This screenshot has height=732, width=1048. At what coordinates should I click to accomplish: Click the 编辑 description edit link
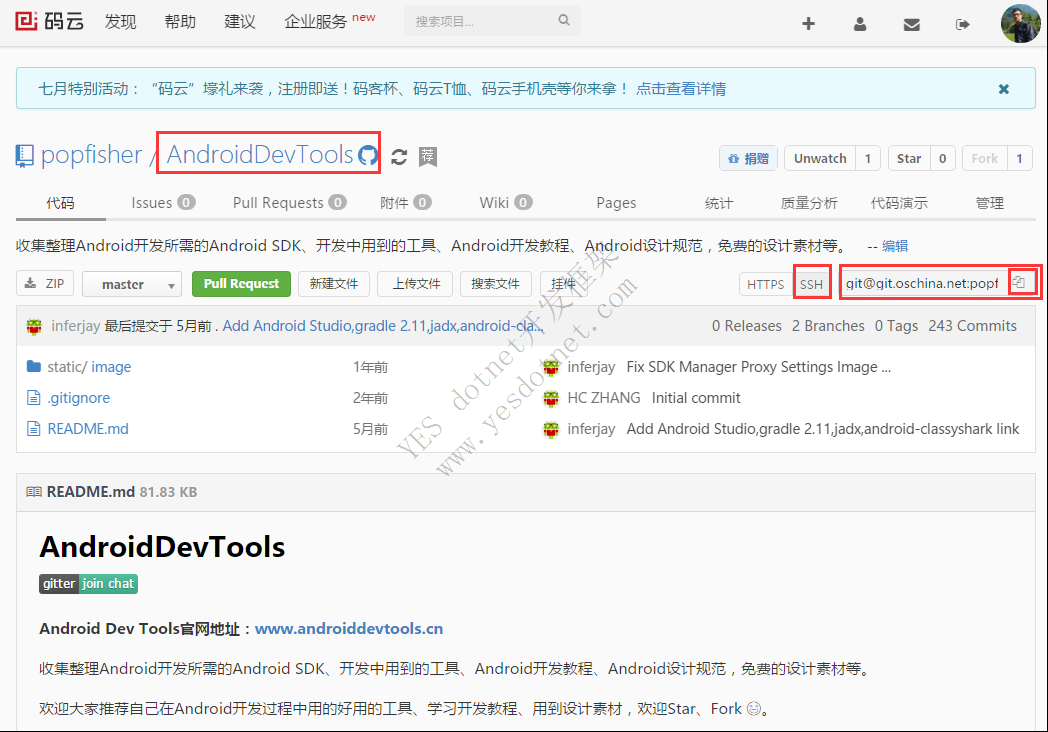tap(895, 246)
